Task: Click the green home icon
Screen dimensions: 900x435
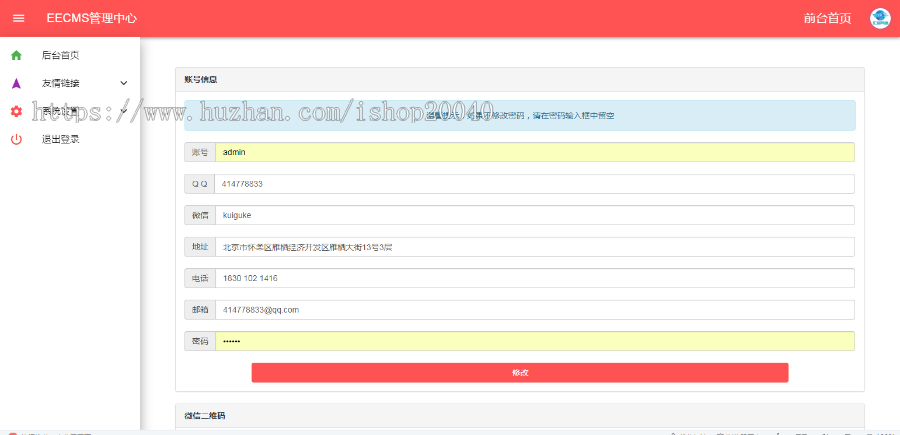Action: click(x=16, y=55)
